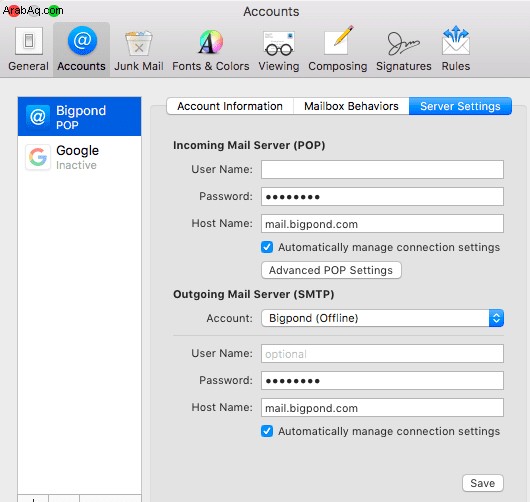
Task: Open the Rules preferences pane
Action: pyautogui.click(x=456, y=49)
